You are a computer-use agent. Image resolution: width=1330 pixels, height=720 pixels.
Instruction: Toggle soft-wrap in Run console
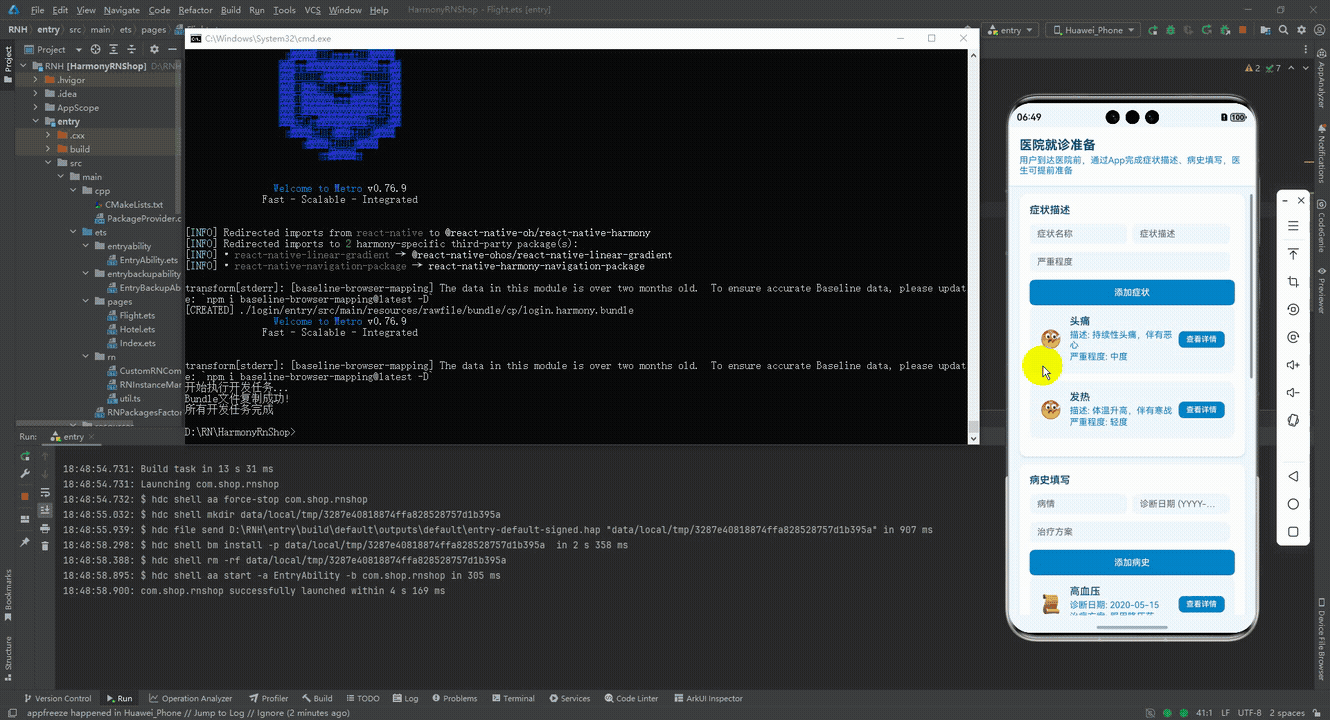pos(45,492)
